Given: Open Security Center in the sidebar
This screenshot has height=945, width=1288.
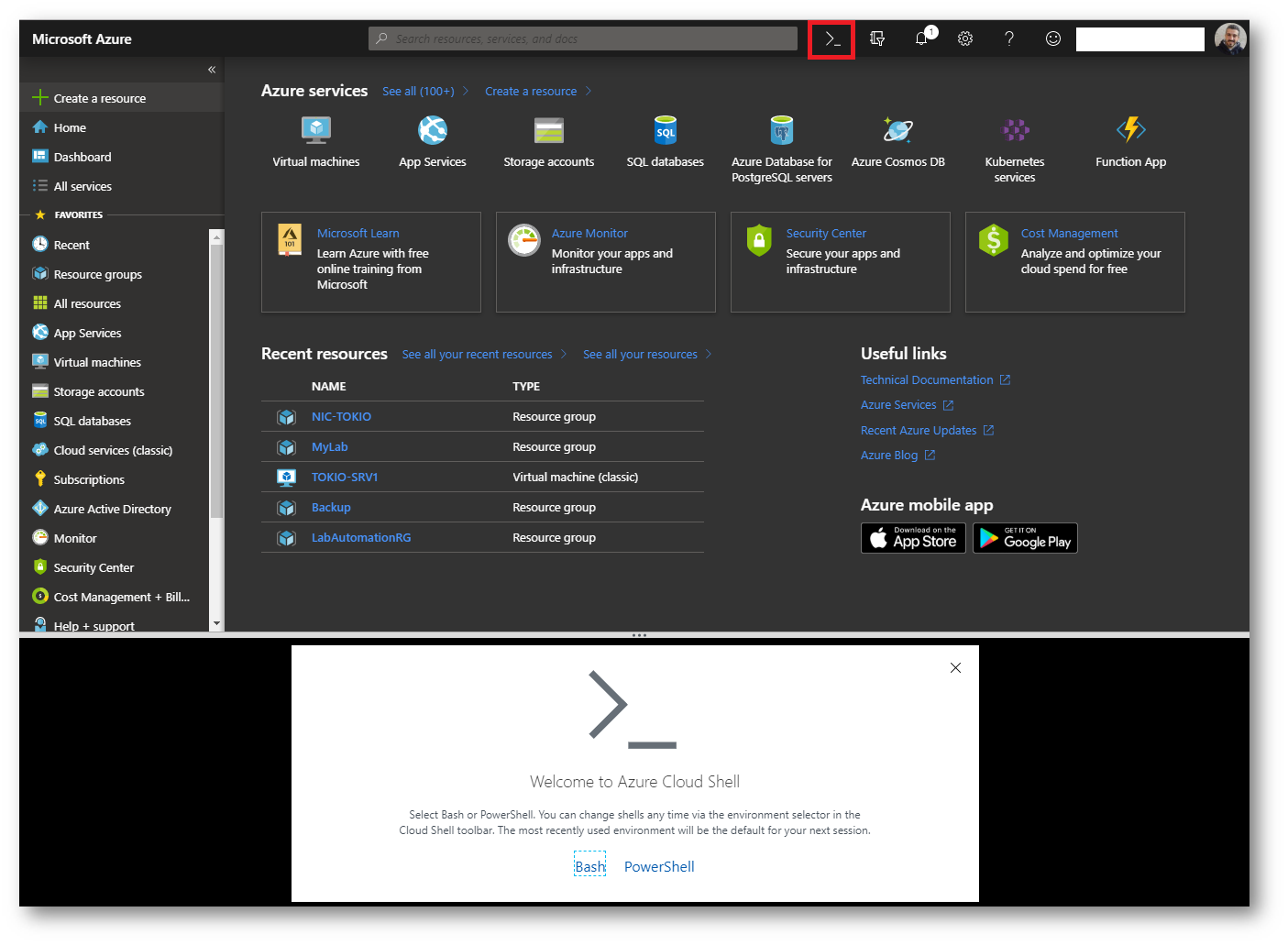Looking at the screenshot, I should [x=115, y=567].
